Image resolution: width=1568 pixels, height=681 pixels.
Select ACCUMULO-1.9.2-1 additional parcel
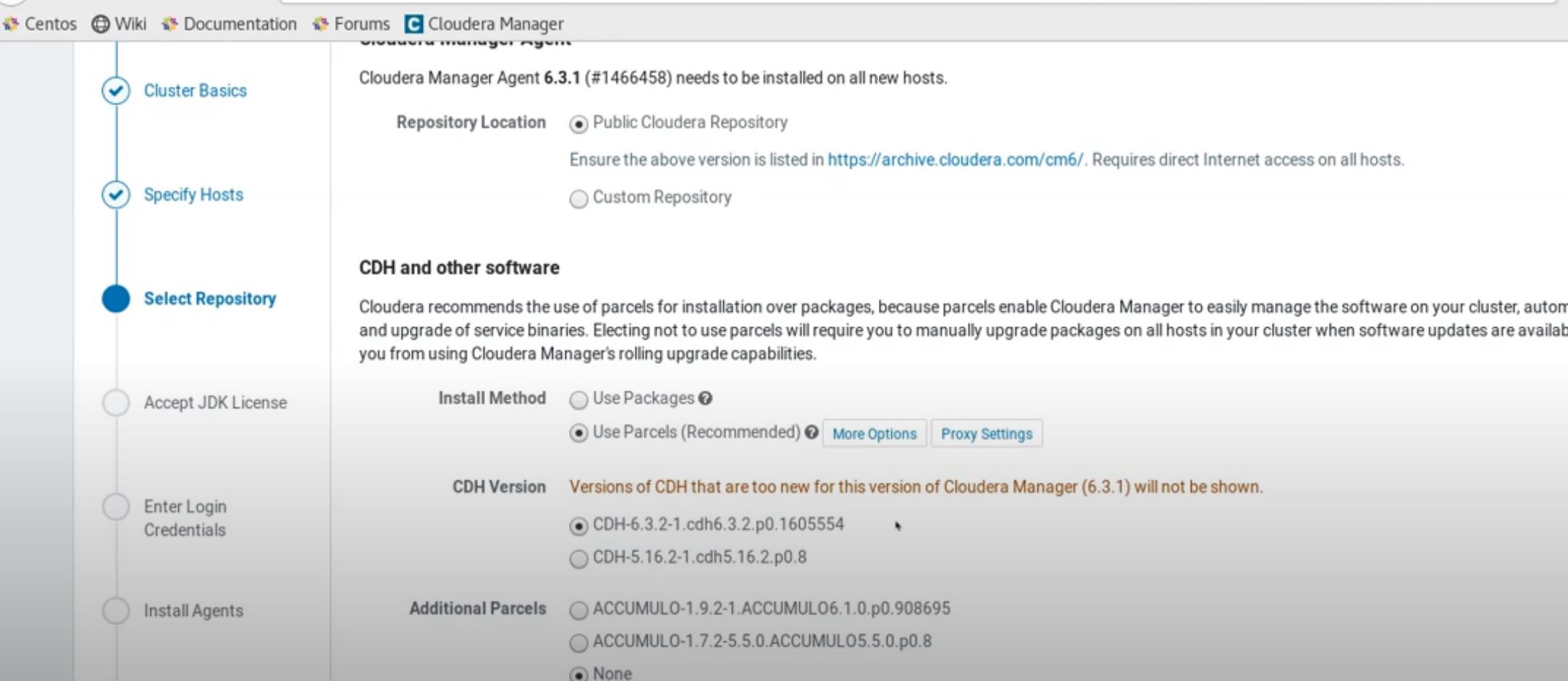[x=578, y=610]
